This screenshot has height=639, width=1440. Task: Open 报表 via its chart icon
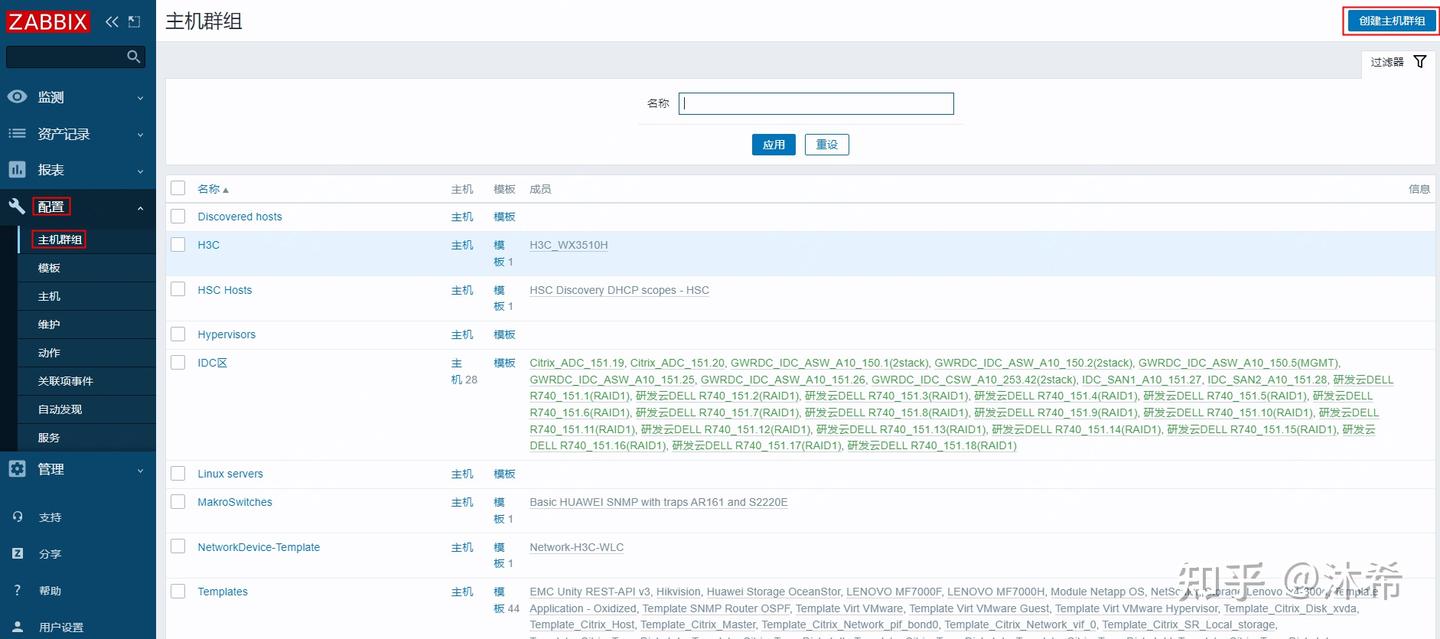pos(19,169)
